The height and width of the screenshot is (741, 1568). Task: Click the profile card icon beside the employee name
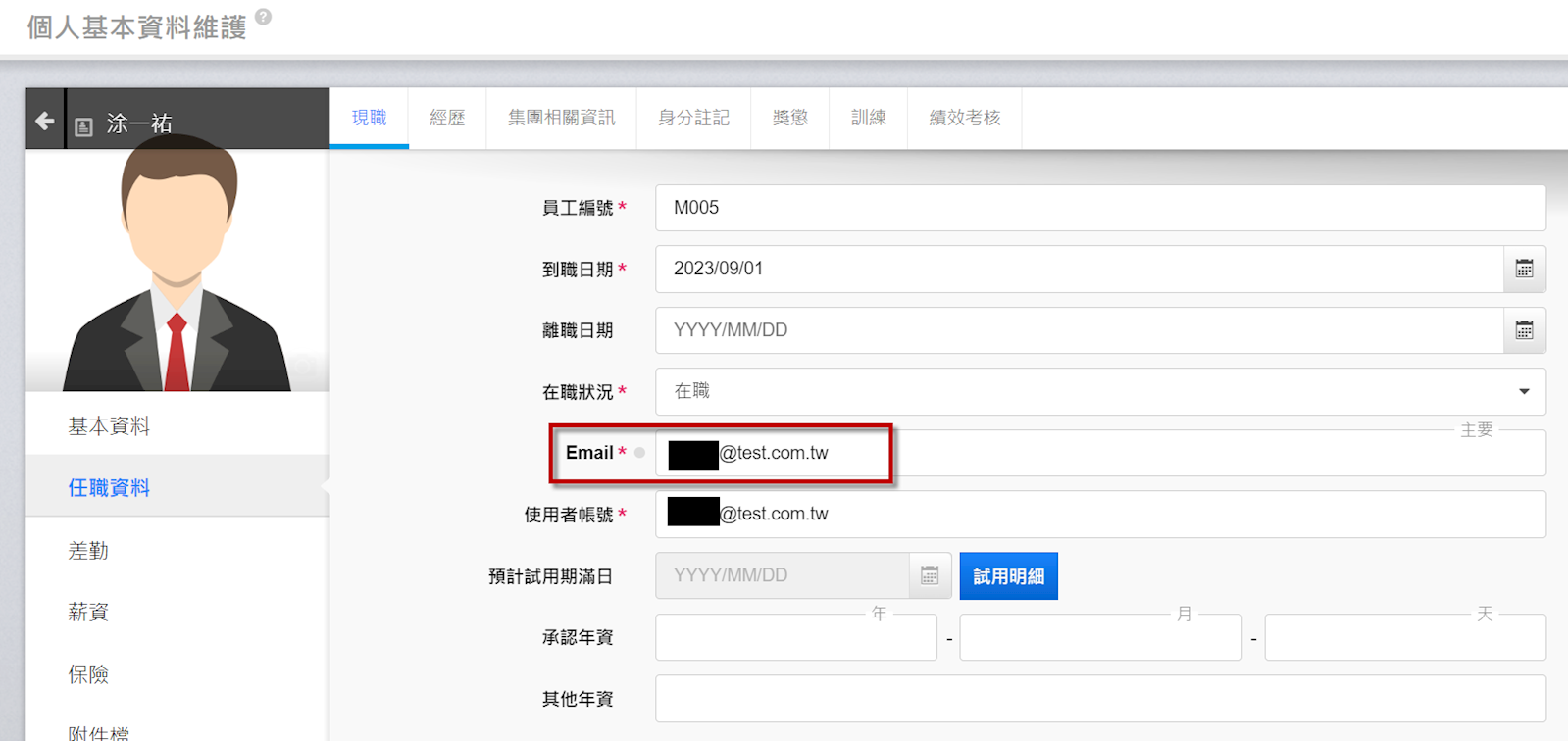coord(84,126)
